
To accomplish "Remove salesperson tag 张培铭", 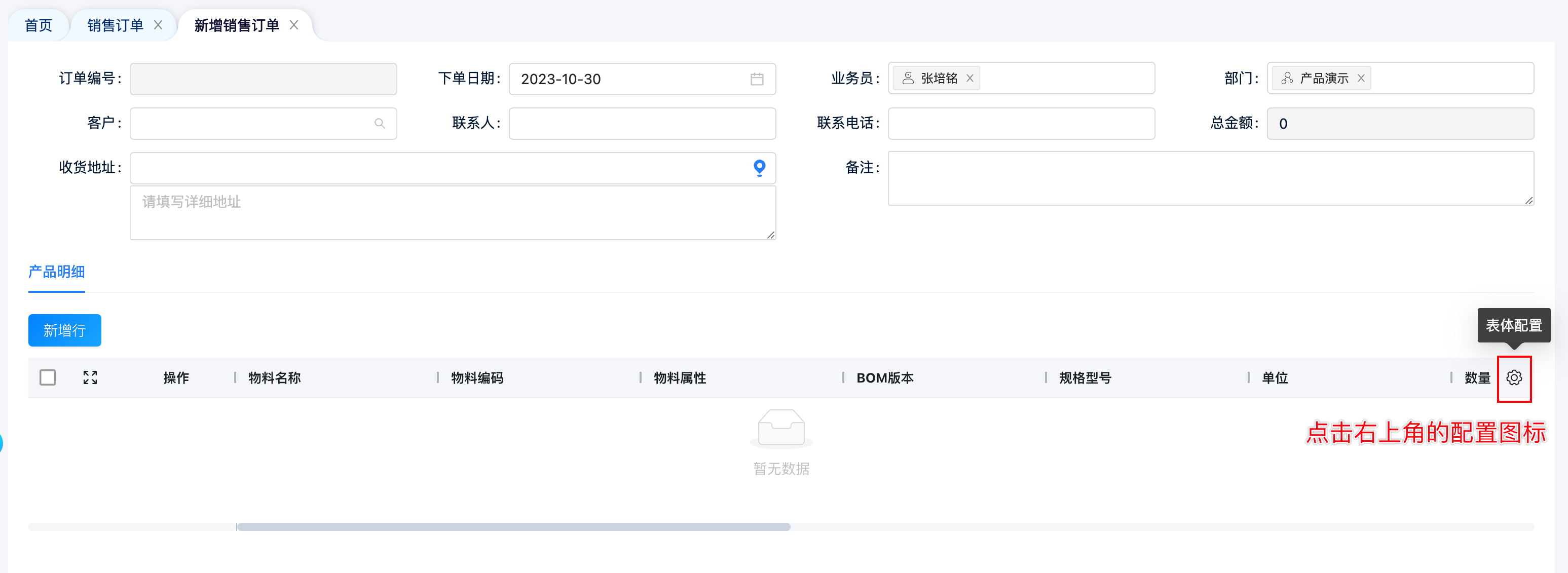I will [970, 79].
